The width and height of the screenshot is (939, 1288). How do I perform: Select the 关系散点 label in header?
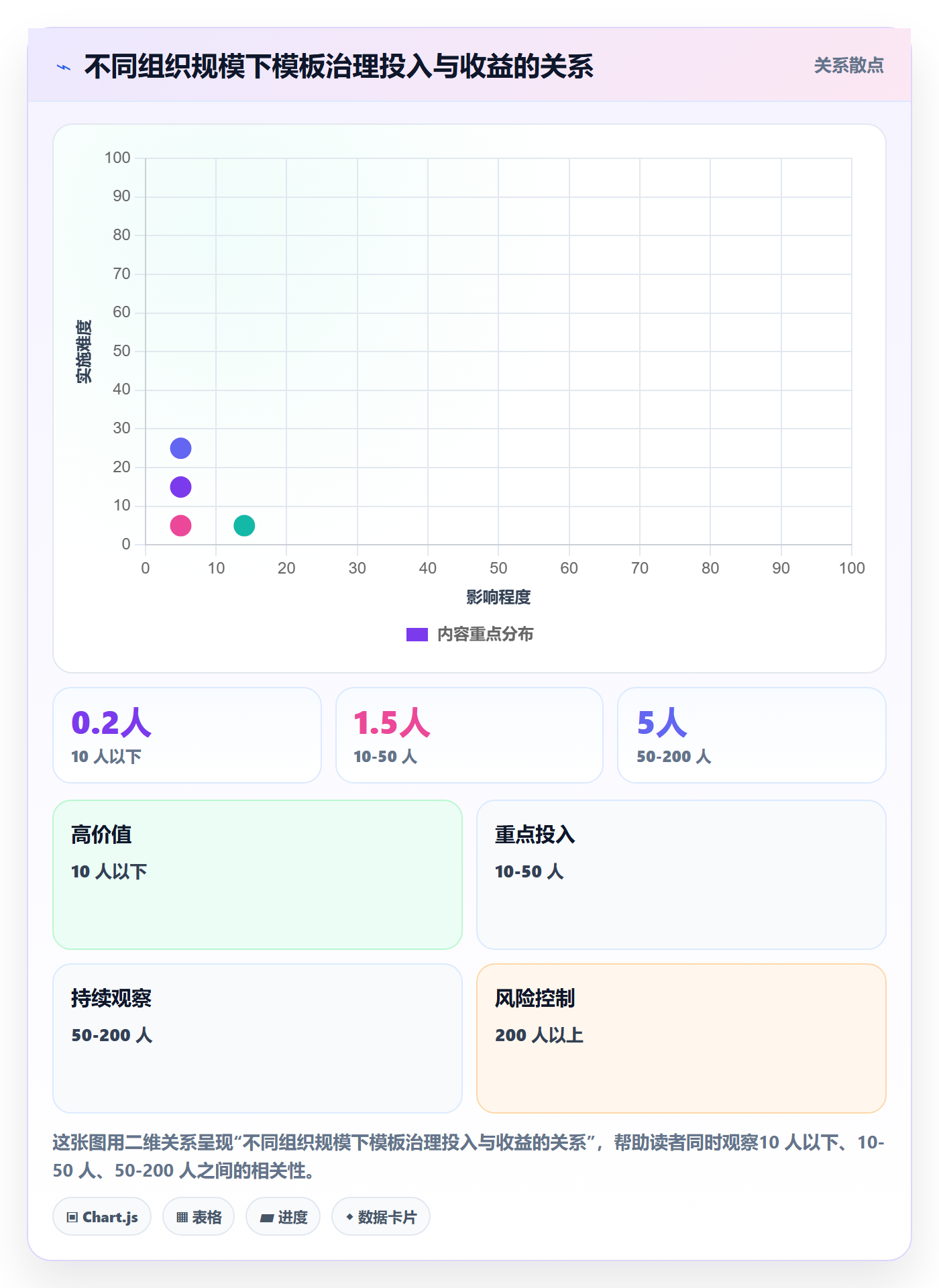(x=848, y=66)
